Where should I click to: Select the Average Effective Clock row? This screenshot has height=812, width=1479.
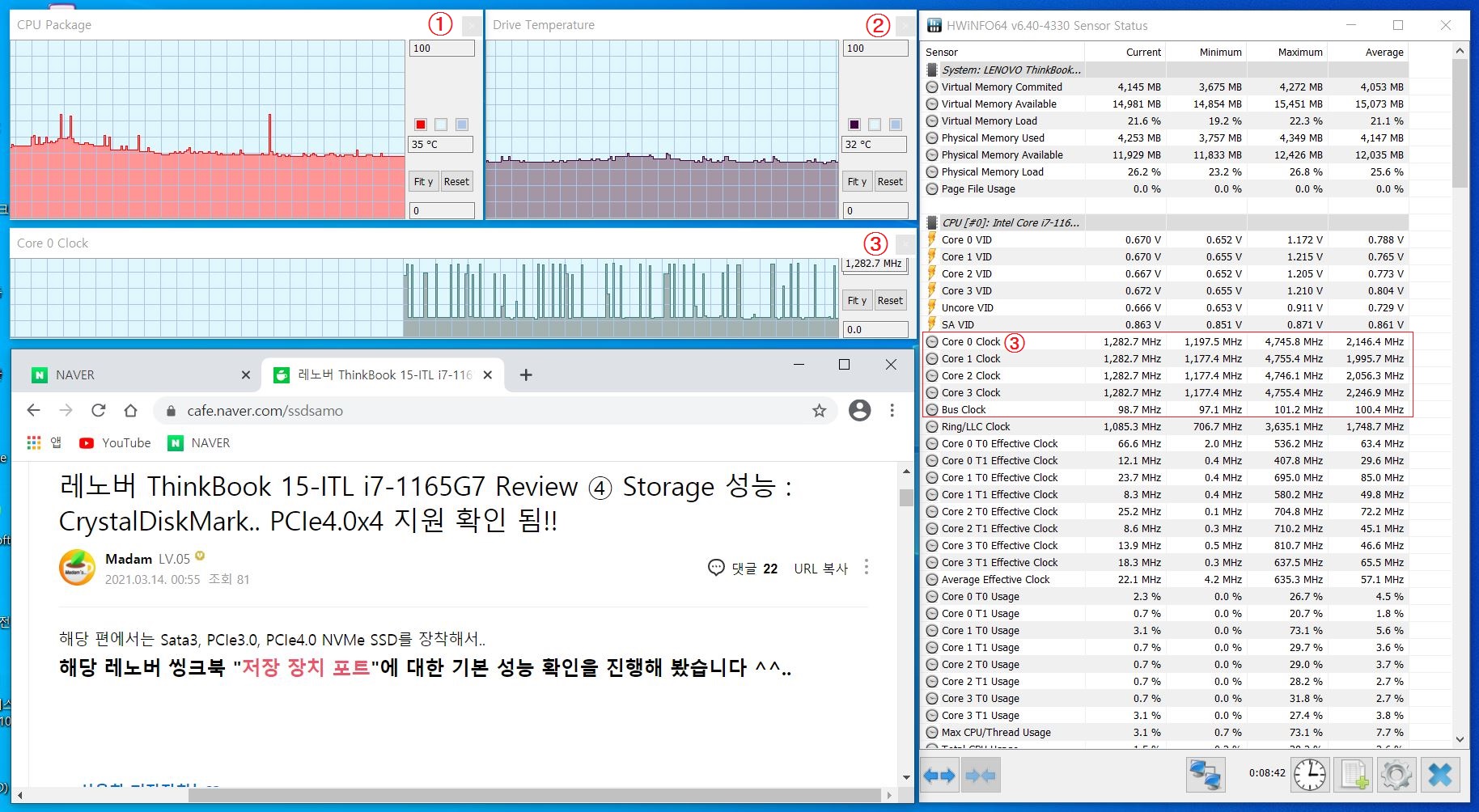pos(1166,579)
